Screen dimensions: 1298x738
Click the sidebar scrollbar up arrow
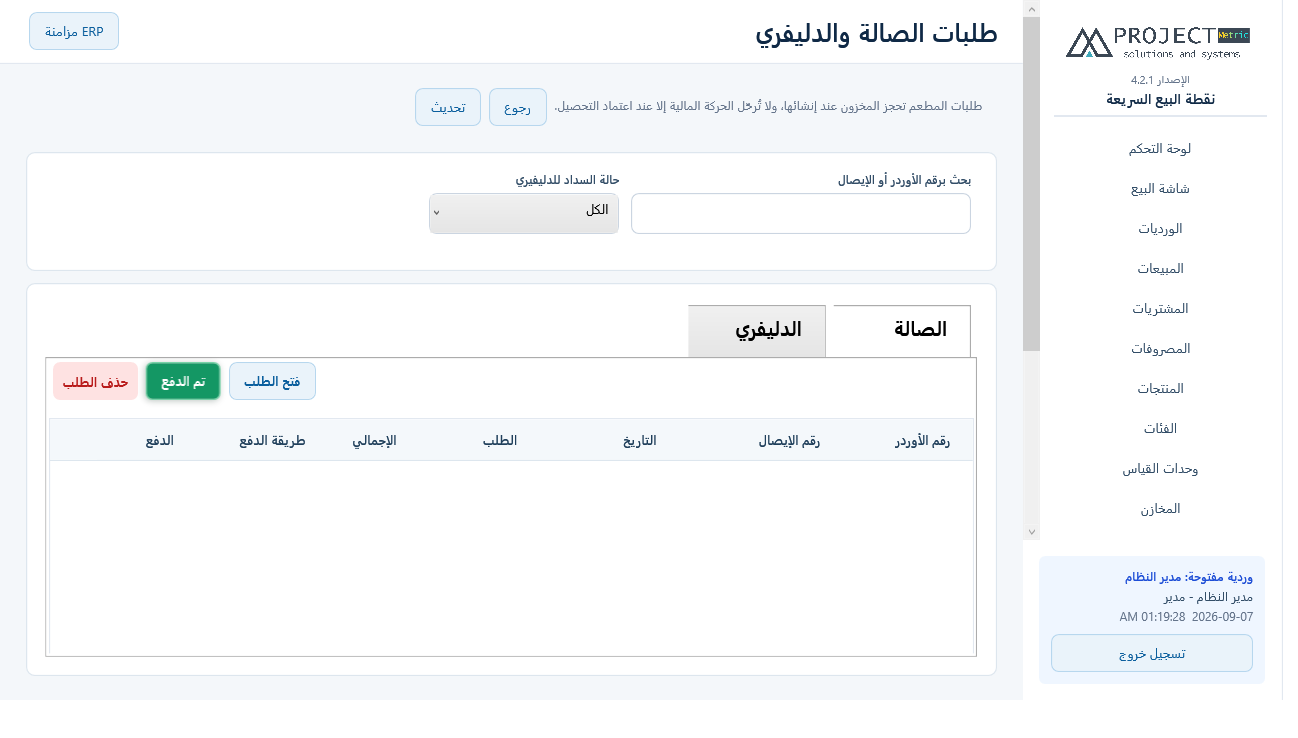click(x=1031, y=8)
